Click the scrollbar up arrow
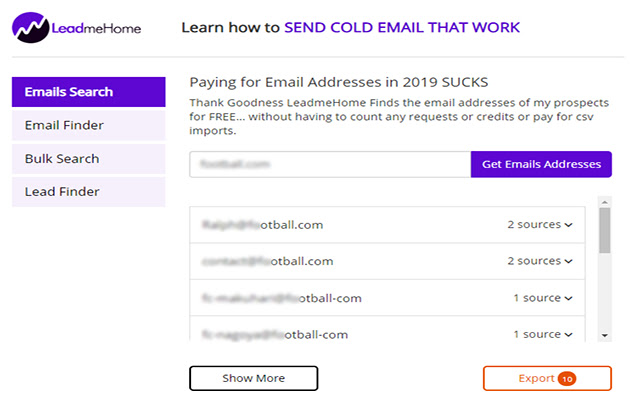640x400 pixels. coord(605,202)
